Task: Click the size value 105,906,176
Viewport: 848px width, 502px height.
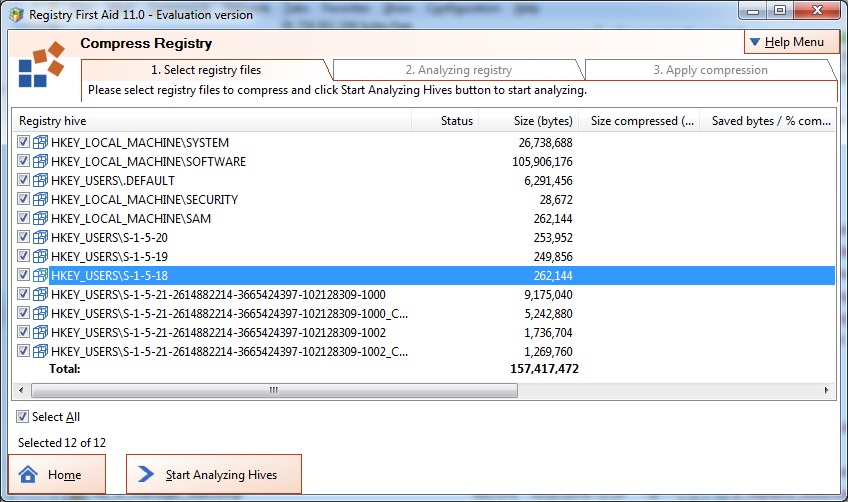Action: (542, 161)
